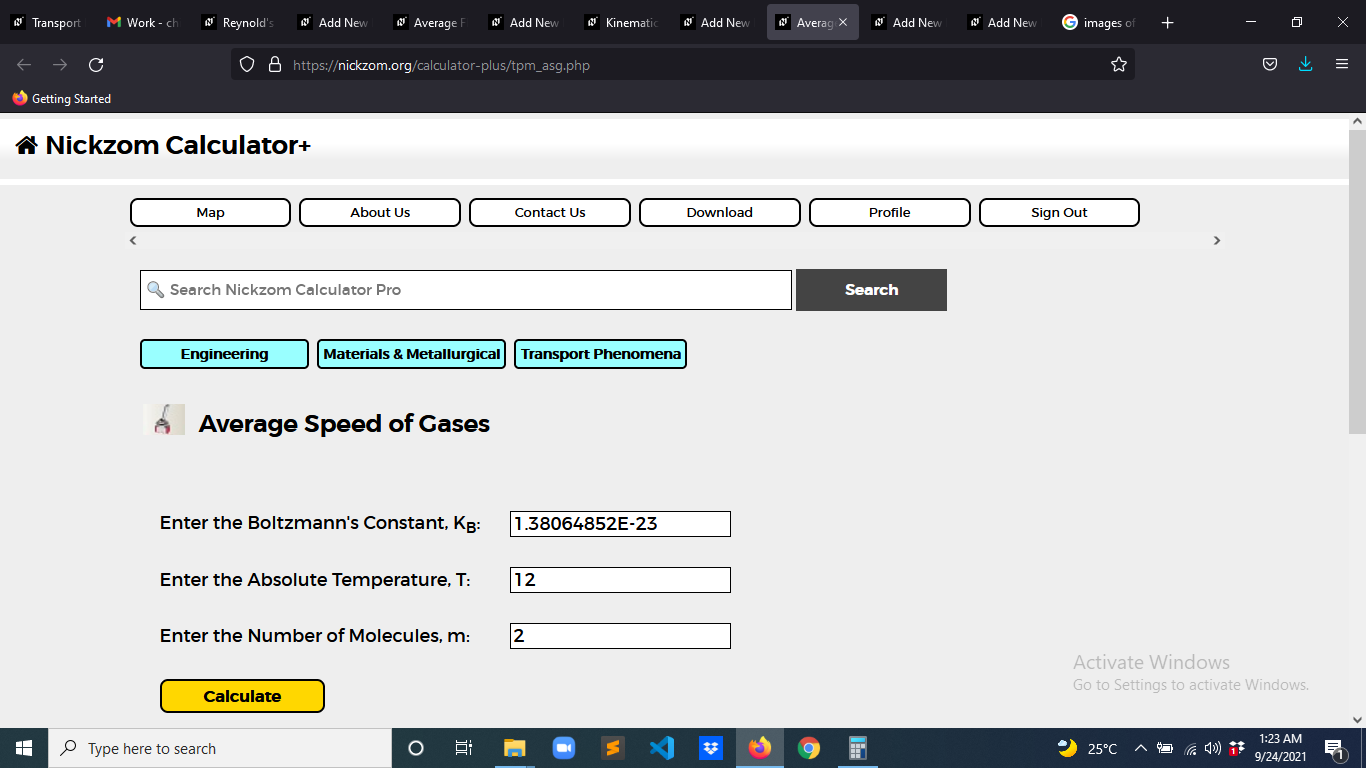The width and height of the screenshot is (1366, 768).
Task: Open Firefox application menu
Action: (1342, 65)
